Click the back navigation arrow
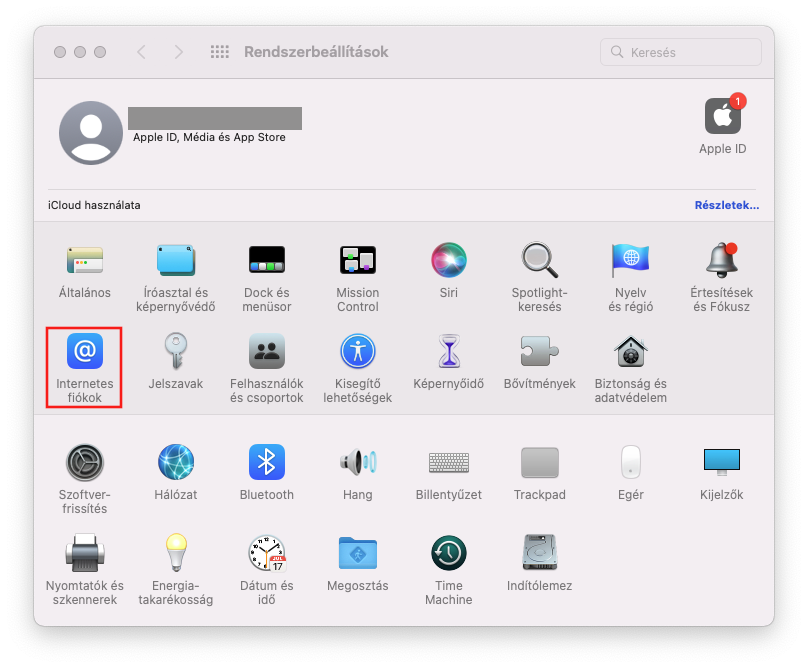Screen dimensions: 808x668 coord(141,52)
